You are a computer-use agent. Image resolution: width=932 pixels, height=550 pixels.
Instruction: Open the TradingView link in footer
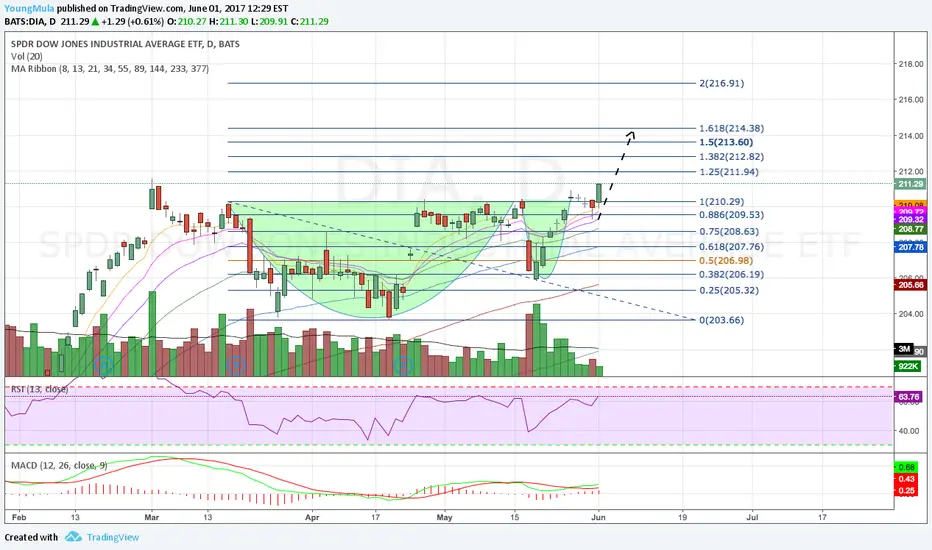[112, 537]
